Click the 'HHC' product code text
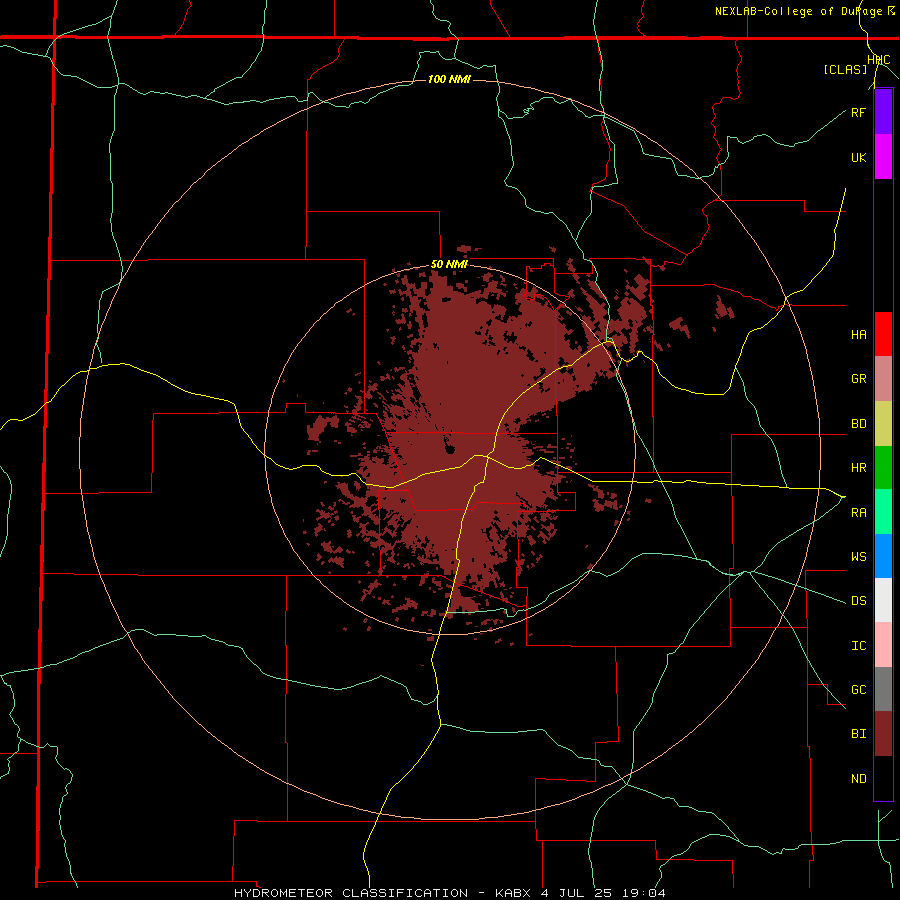This screenshot has width=900, height=900. click(879, 60)
